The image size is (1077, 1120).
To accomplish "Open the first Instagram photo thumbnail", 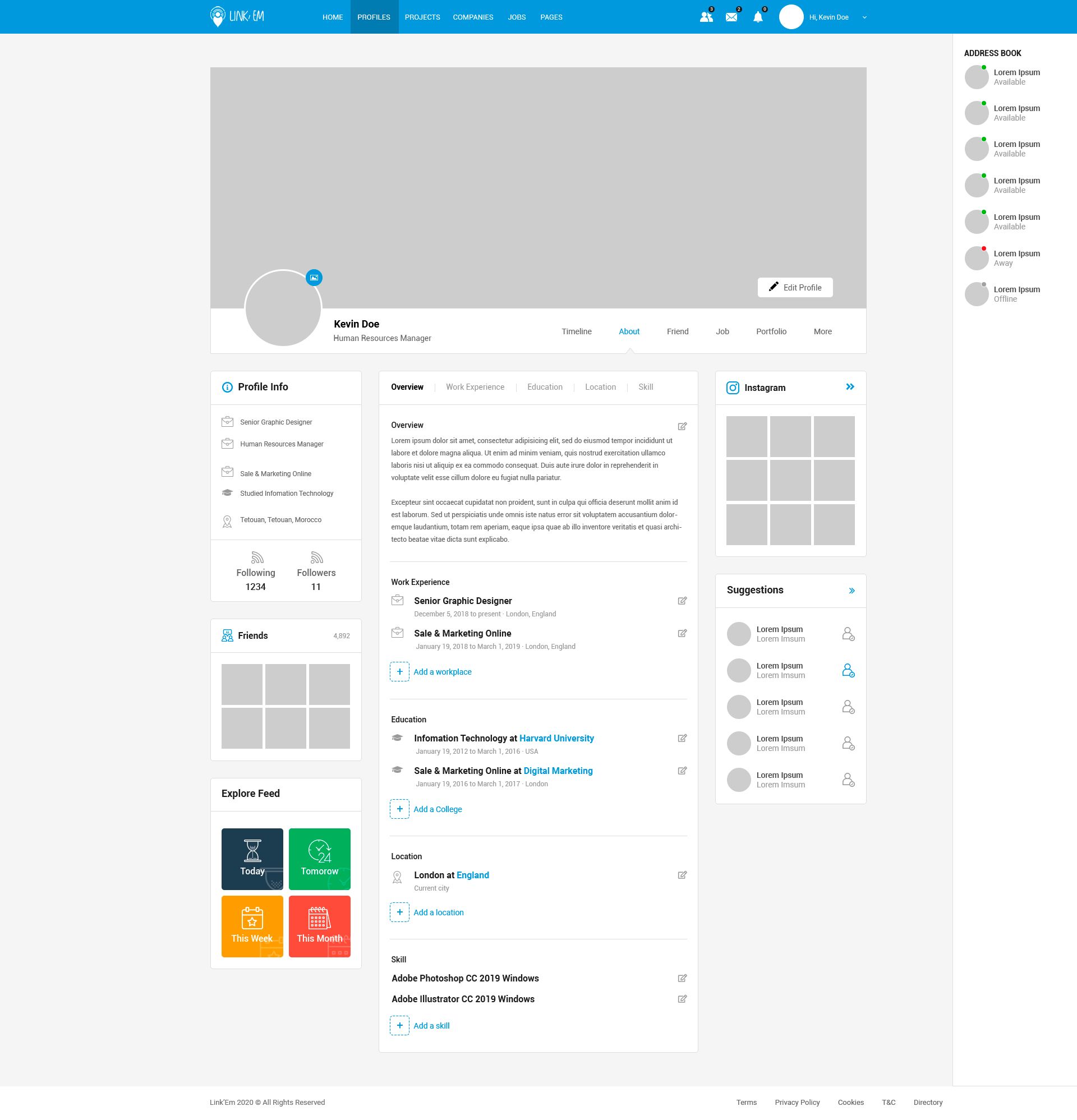I will click(747, 436).
